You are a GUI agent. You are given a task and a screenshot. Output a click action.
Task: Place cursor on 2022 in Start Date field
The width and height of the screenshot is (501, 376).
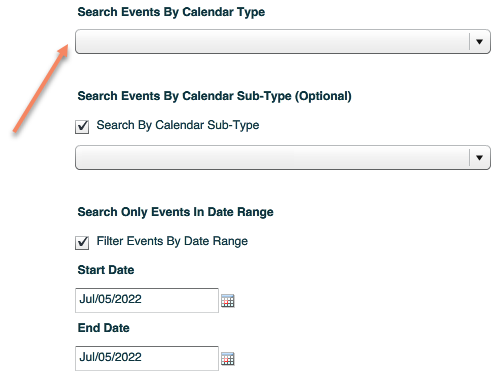point(128,299)
